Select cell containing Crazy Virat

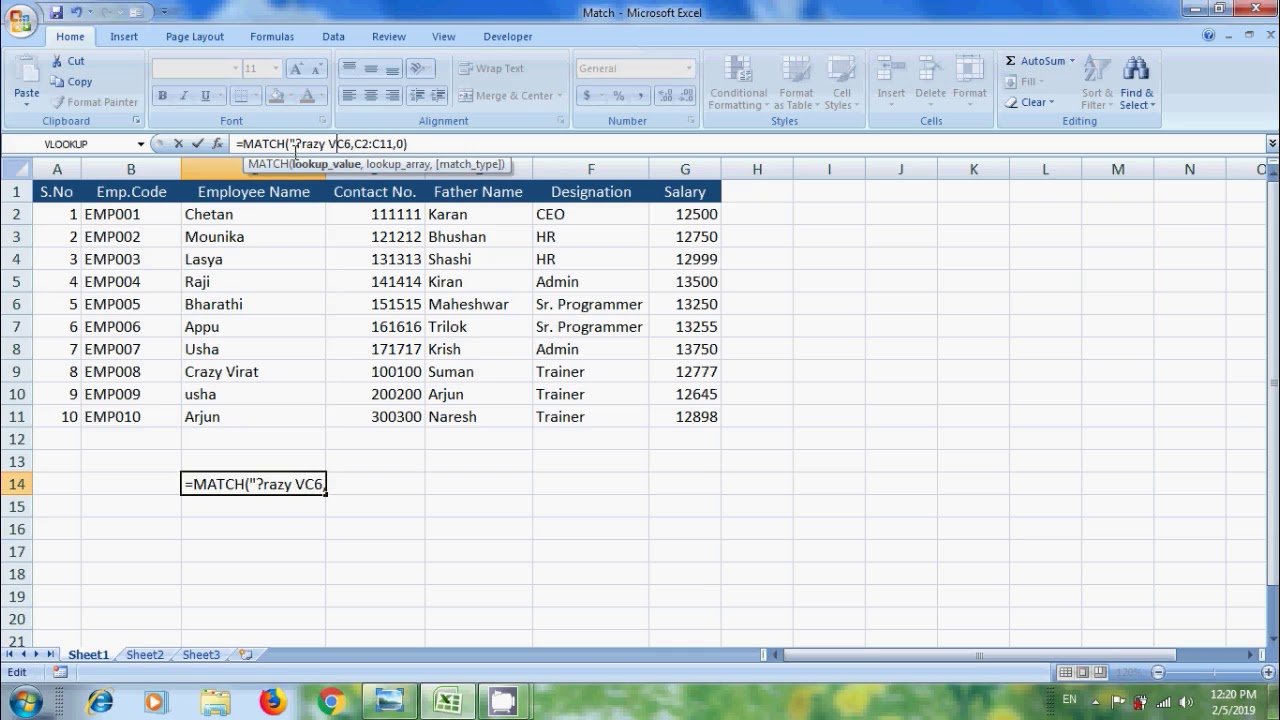(253, 372)
